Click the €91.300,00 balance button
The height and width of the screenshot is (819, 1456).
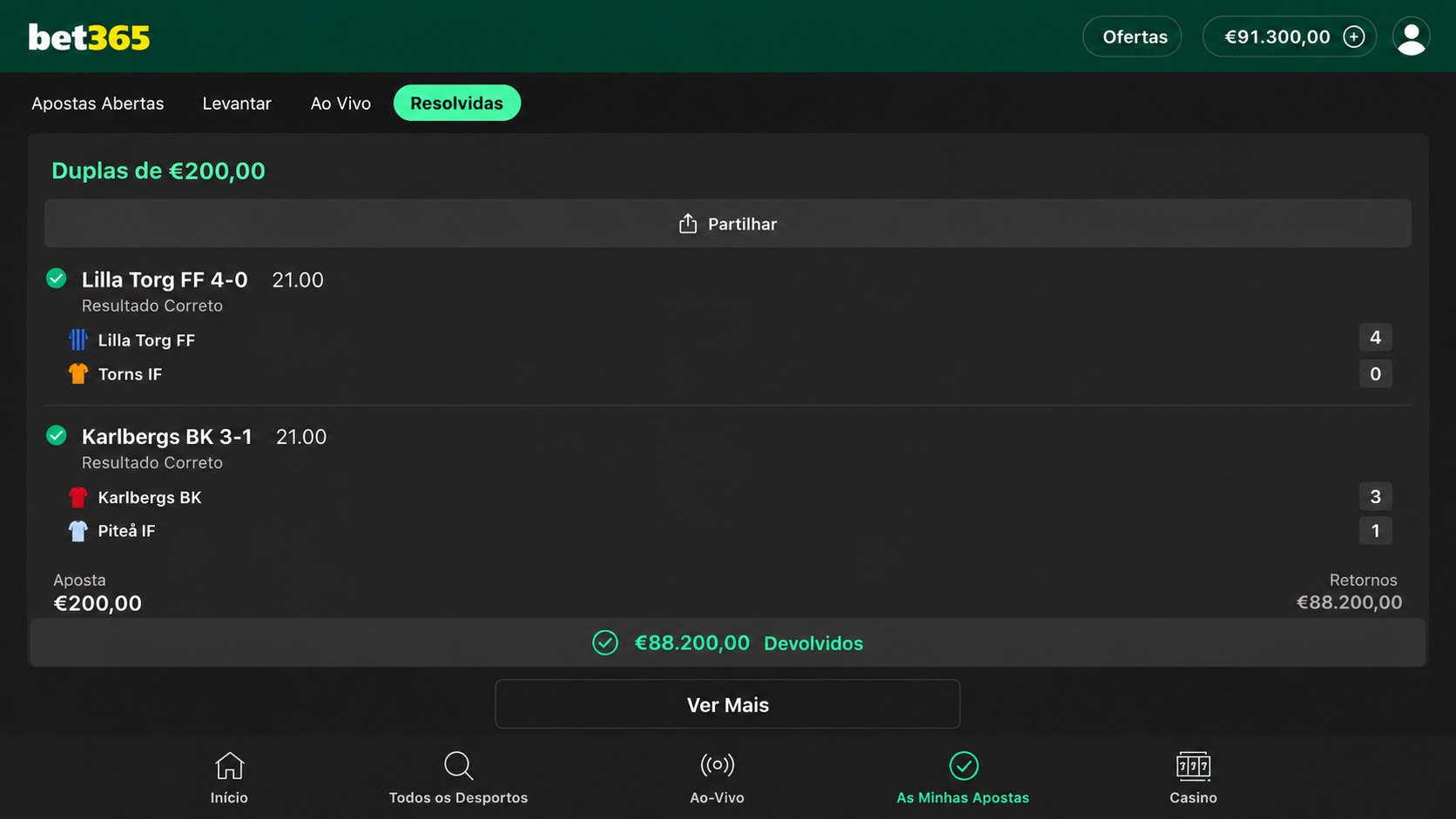coord(1289,37)
